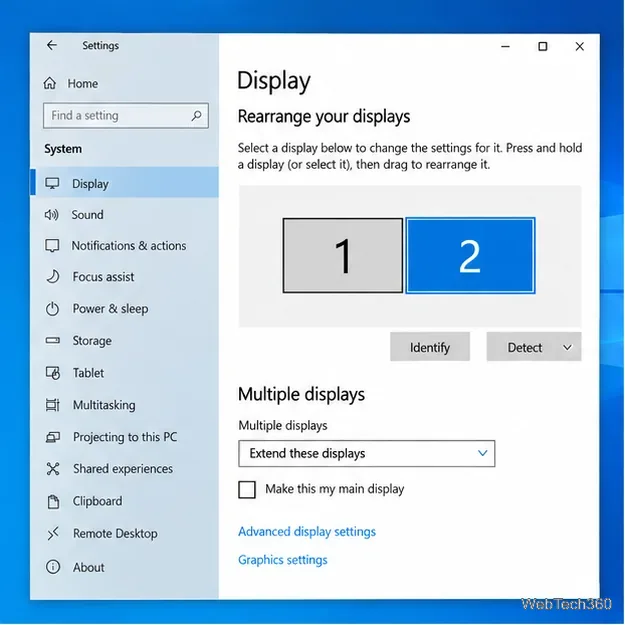This screenshot has width=625, height=625.
Task: Minimize the Settings window
Action: (505, 47)
